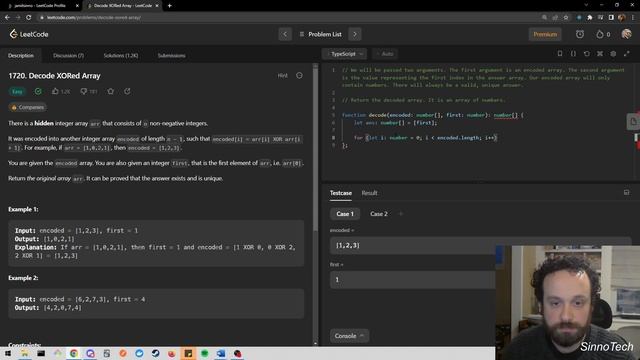Click the first input field
640x360 pixels.
(412, 280)
